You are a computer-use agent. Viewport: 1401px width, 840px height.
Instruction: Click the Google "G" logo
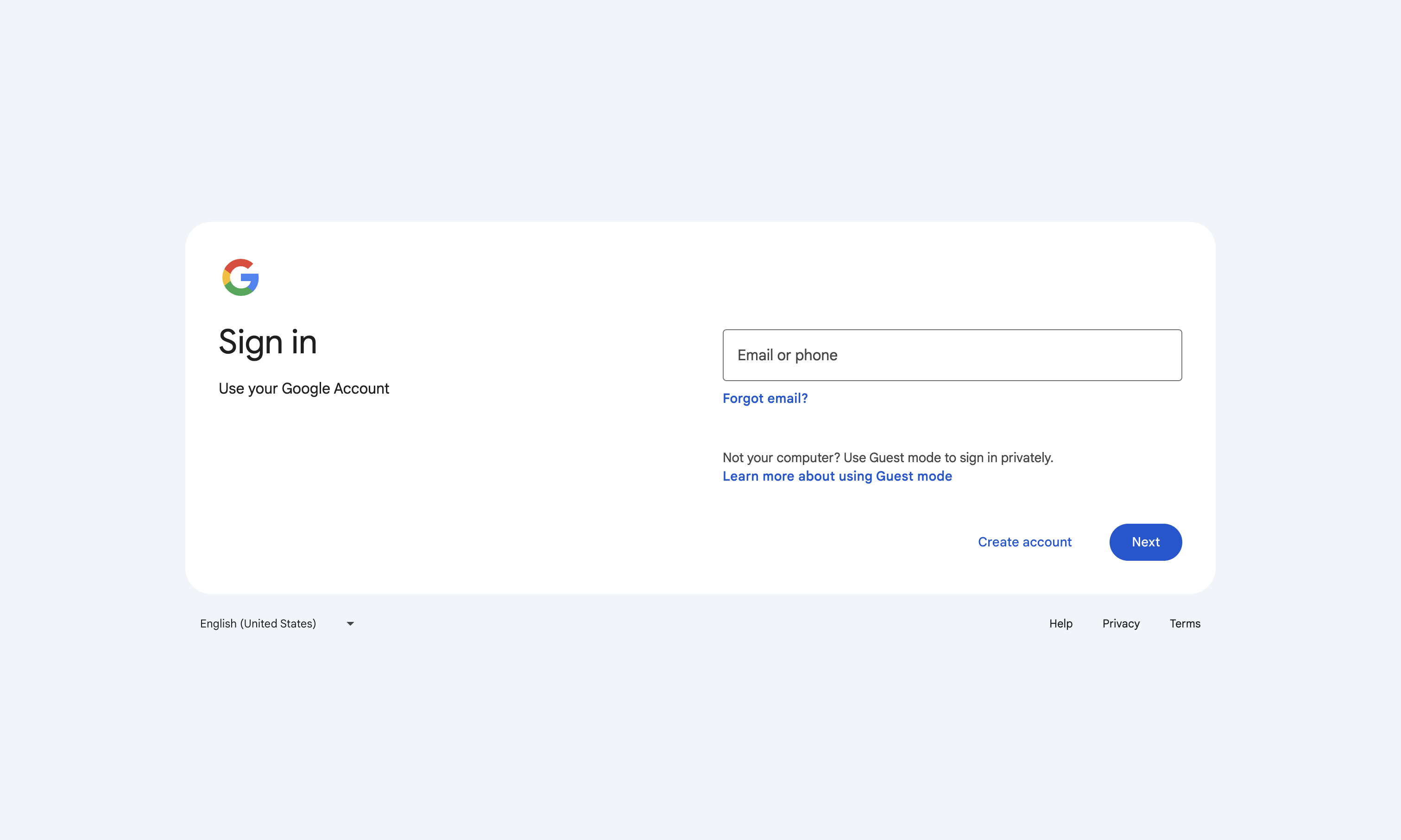coord(240,277)
